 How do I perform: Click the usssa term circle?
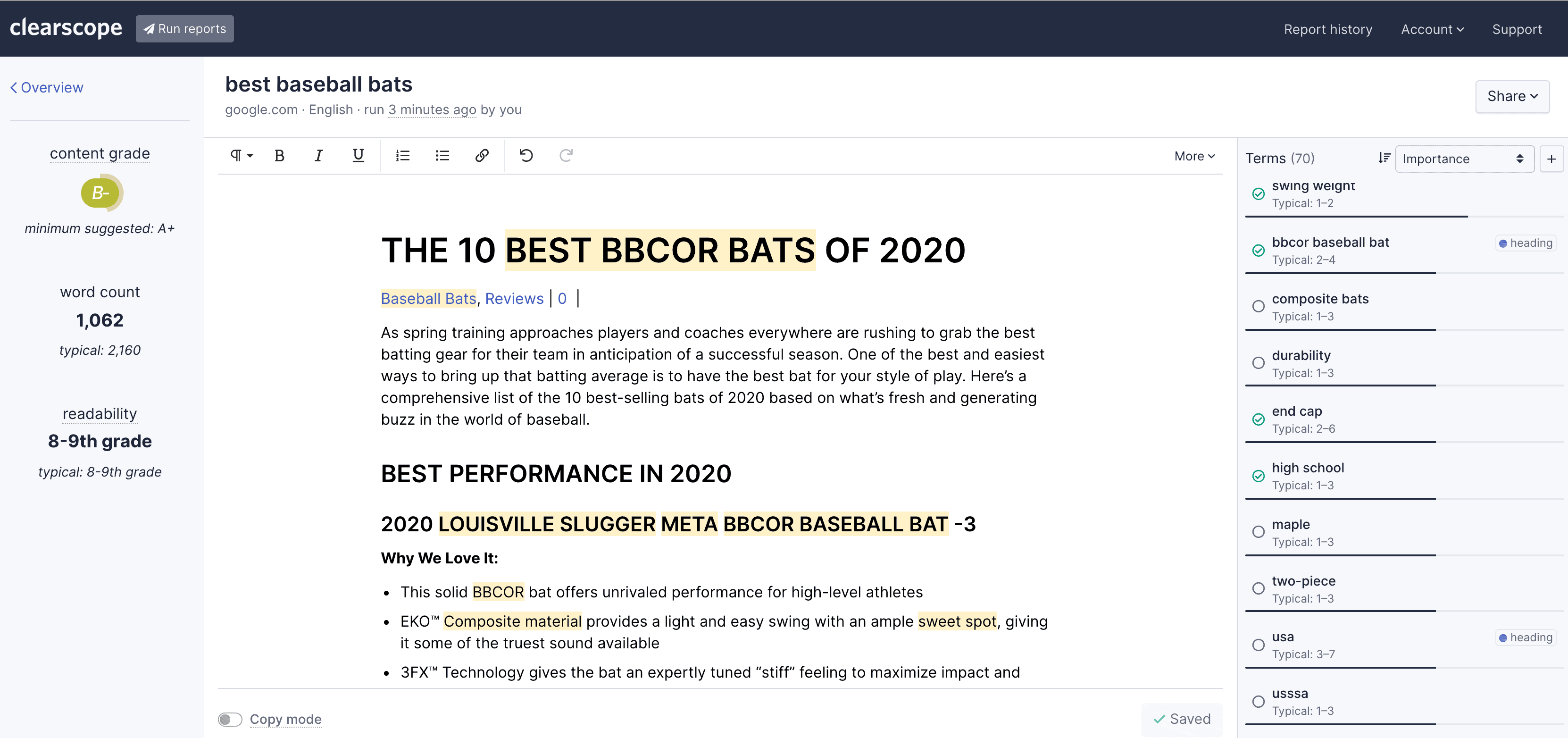(x=1258, y=702)
